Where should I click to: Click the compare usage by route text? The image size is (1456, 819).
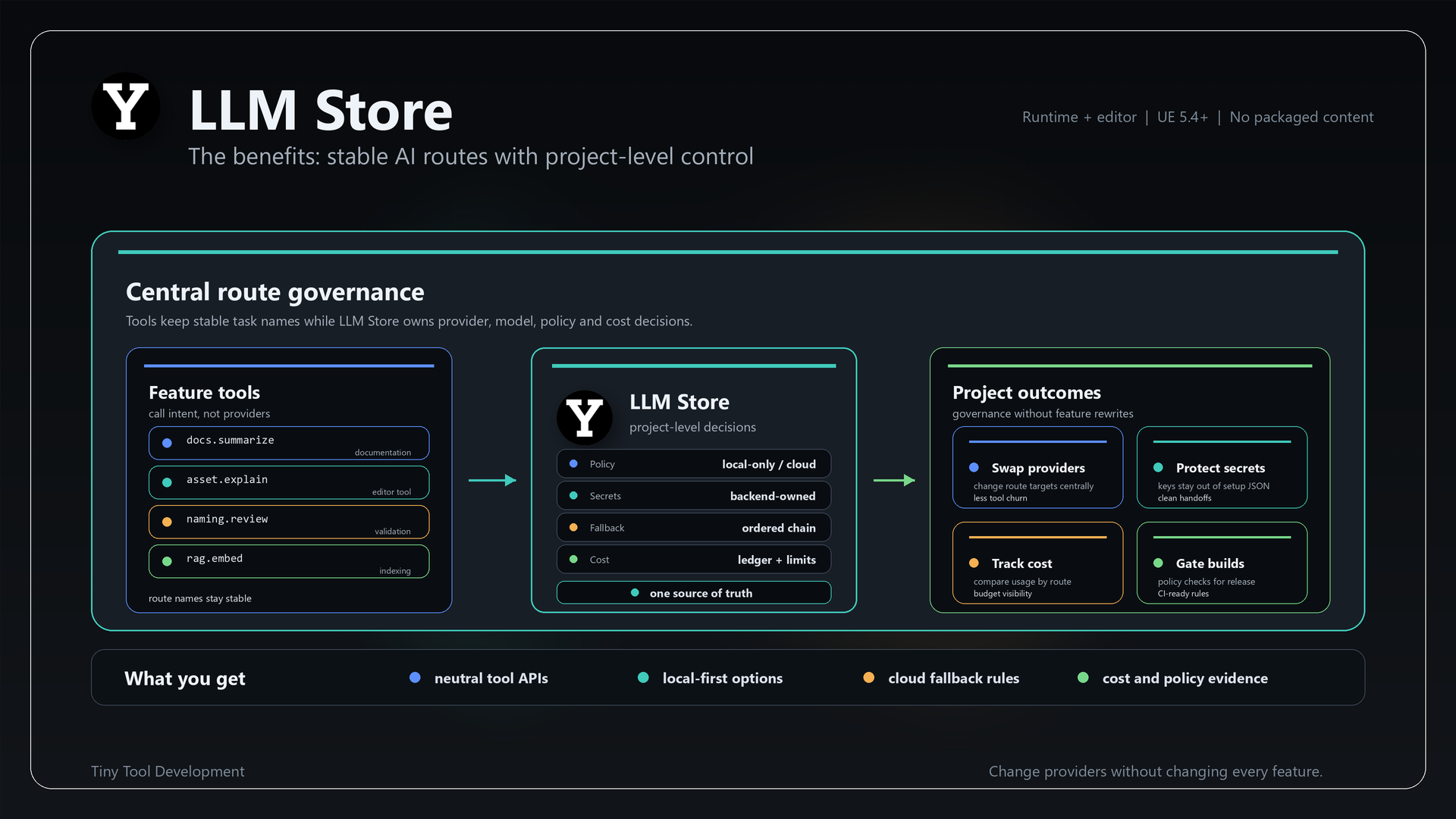[1021, 582]
